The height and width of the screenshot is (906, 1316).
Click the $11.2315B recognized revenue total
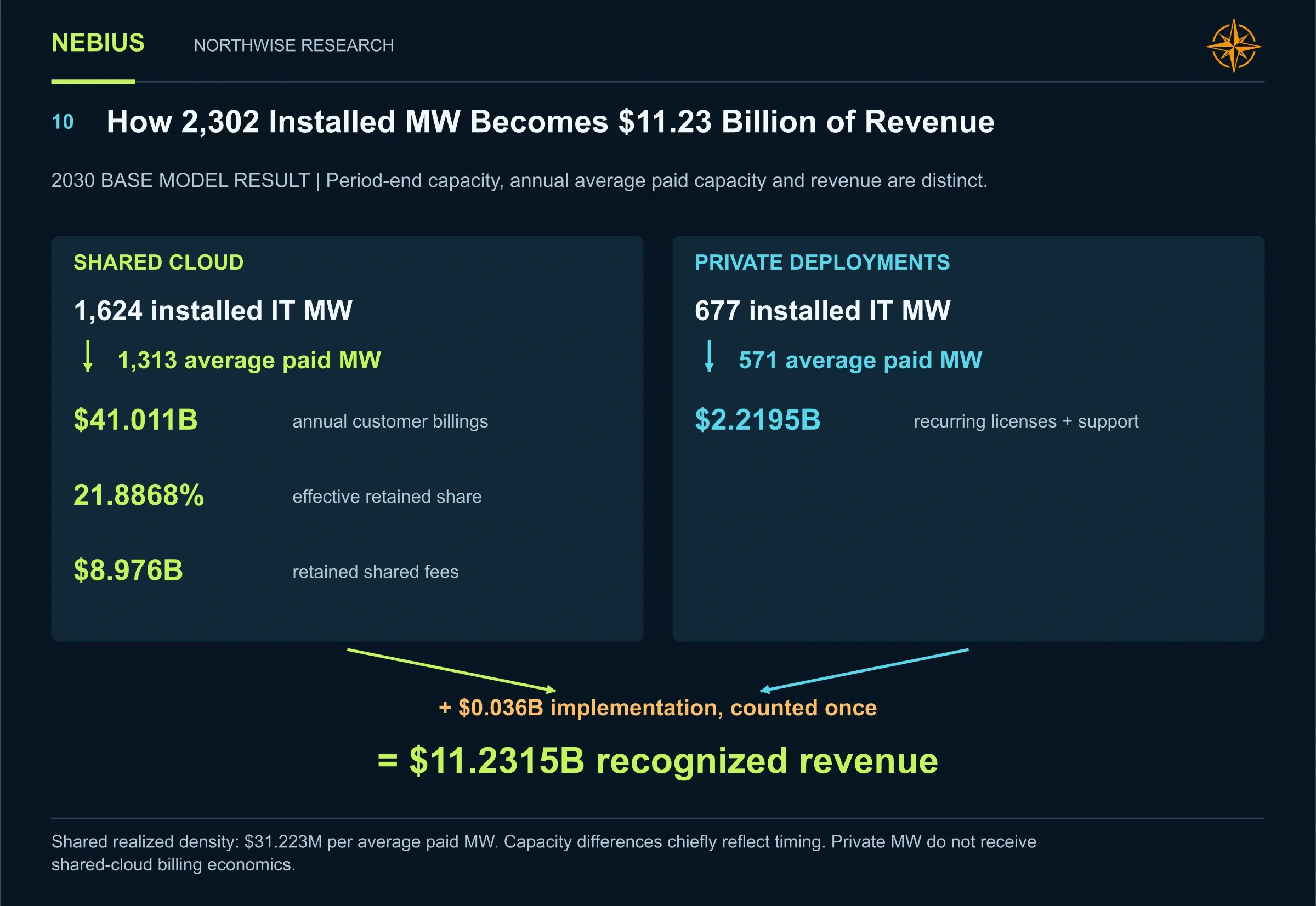pyautogui.click(x=657, y=761)
